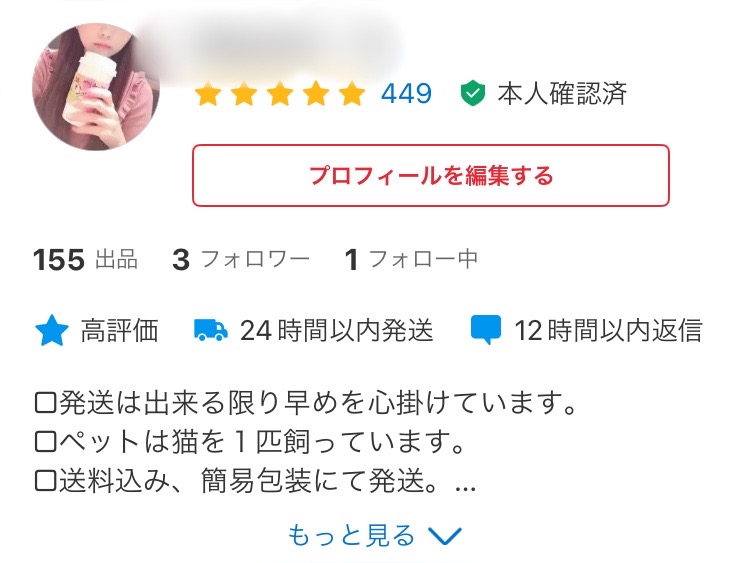Click the fifth yellow rating star
Screen dimensions: 750x563
353,93
